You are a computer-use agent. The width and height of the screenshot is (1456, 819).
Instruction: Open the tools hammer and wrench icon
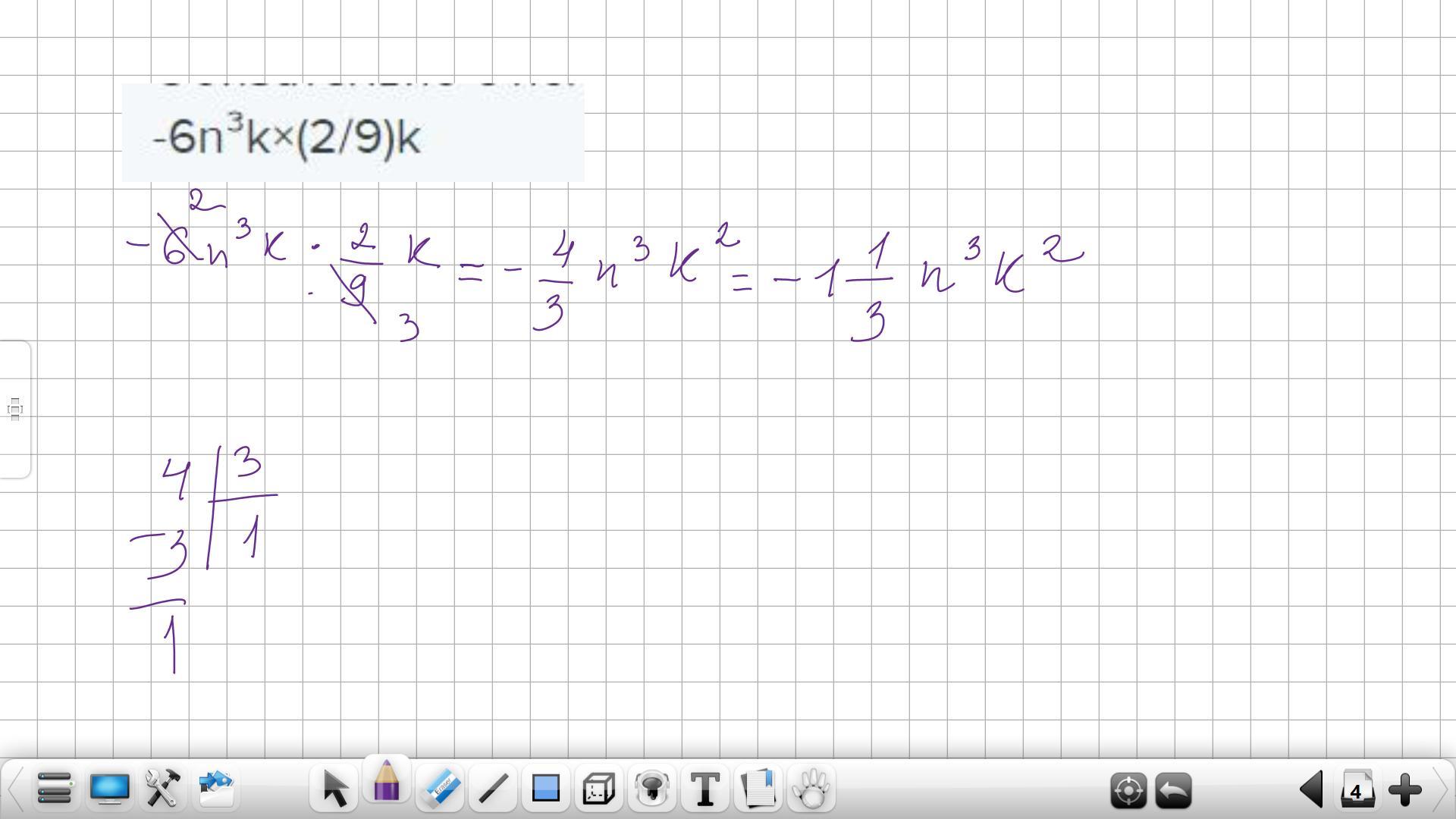(x=162, y=789)
